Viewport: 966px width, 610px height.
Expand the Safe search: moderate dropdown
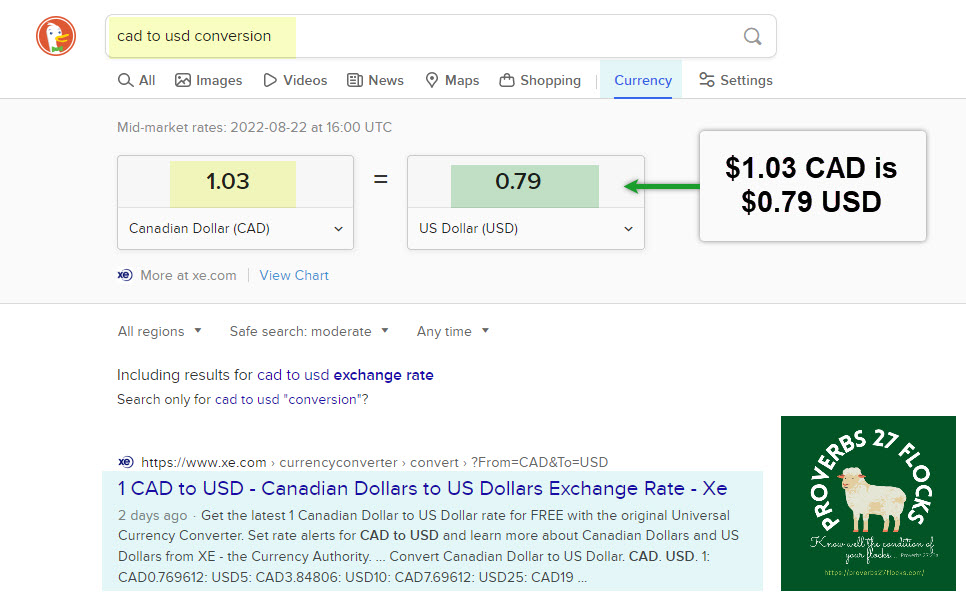pyautogui.click(x=308, y=331)
